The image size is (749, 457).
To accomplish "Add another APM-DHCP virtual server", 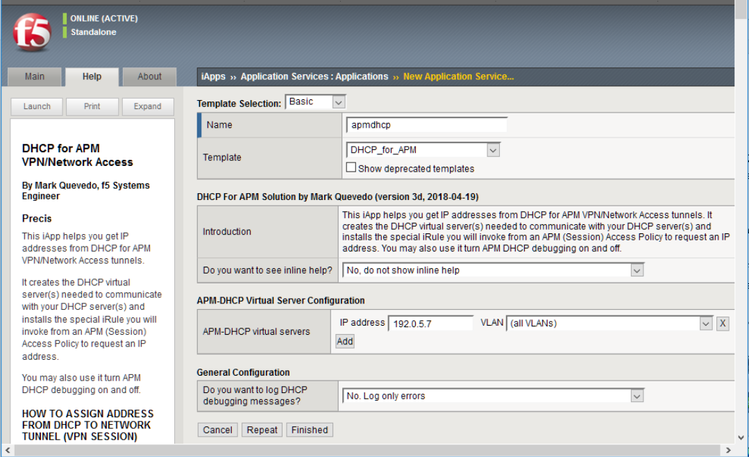I will point(344,341).
